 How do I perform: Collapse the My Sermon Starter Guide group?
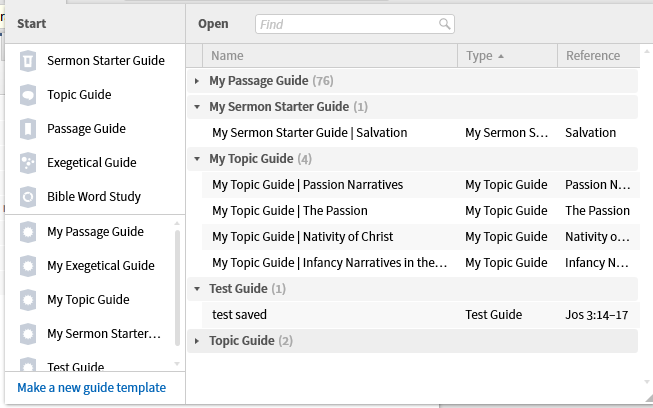pos(197,106)
